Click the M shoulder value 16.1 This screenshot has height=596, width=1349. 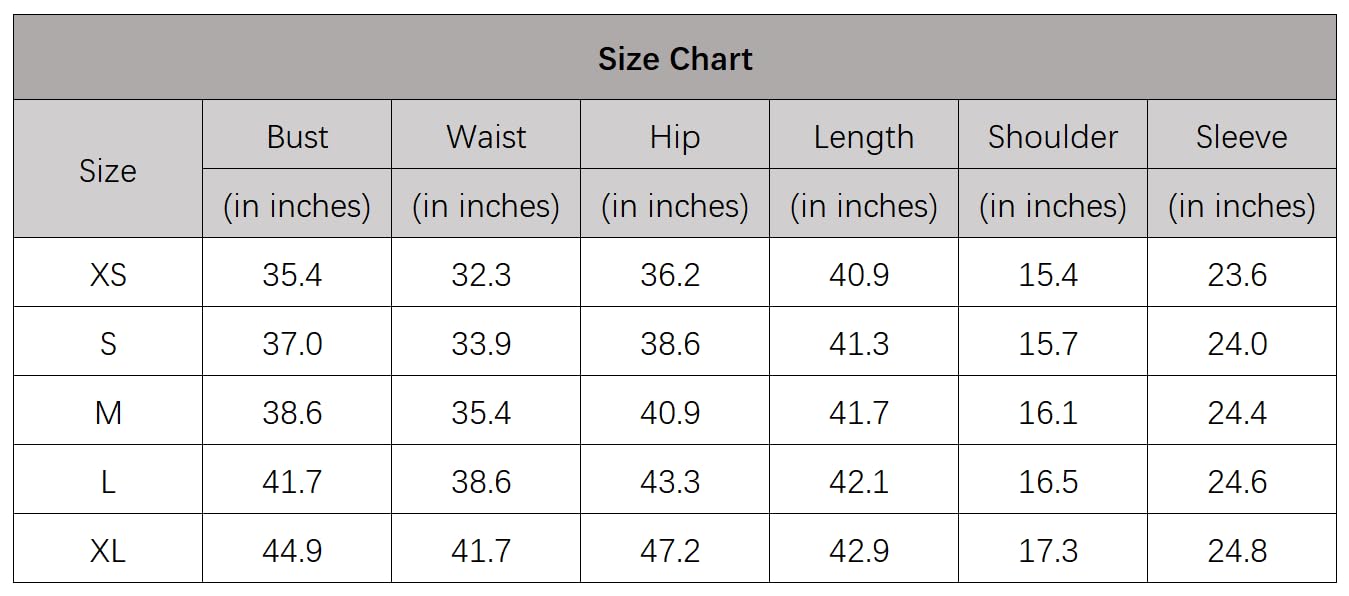pyautogui.click(x=1048, y=412)
